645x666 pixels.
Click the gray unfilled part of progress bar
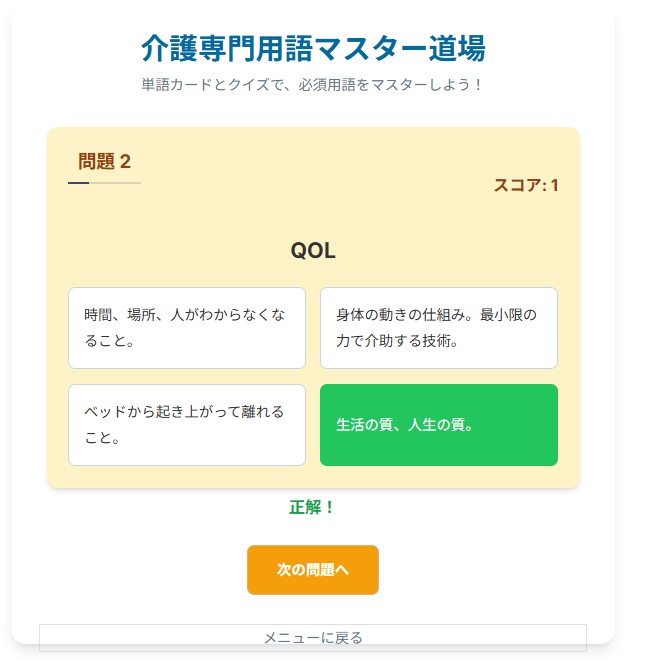116,183
